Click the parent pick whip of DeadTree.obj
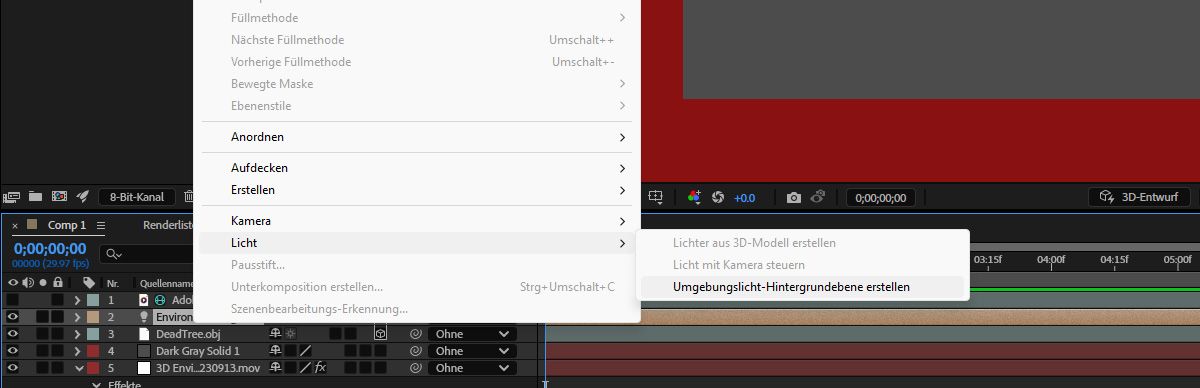 point(415,334)
